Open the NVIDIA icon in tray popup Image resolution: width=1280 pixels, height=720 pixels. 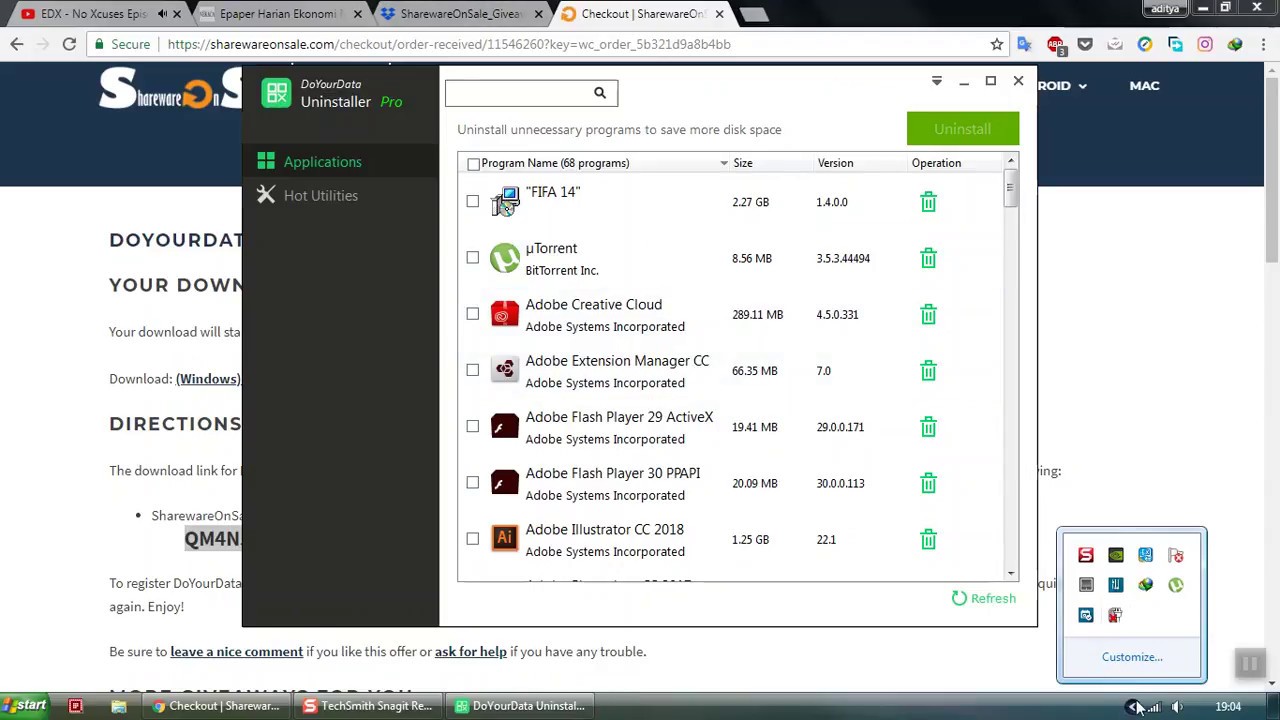pyautogui.click(x=1116, y=555)
